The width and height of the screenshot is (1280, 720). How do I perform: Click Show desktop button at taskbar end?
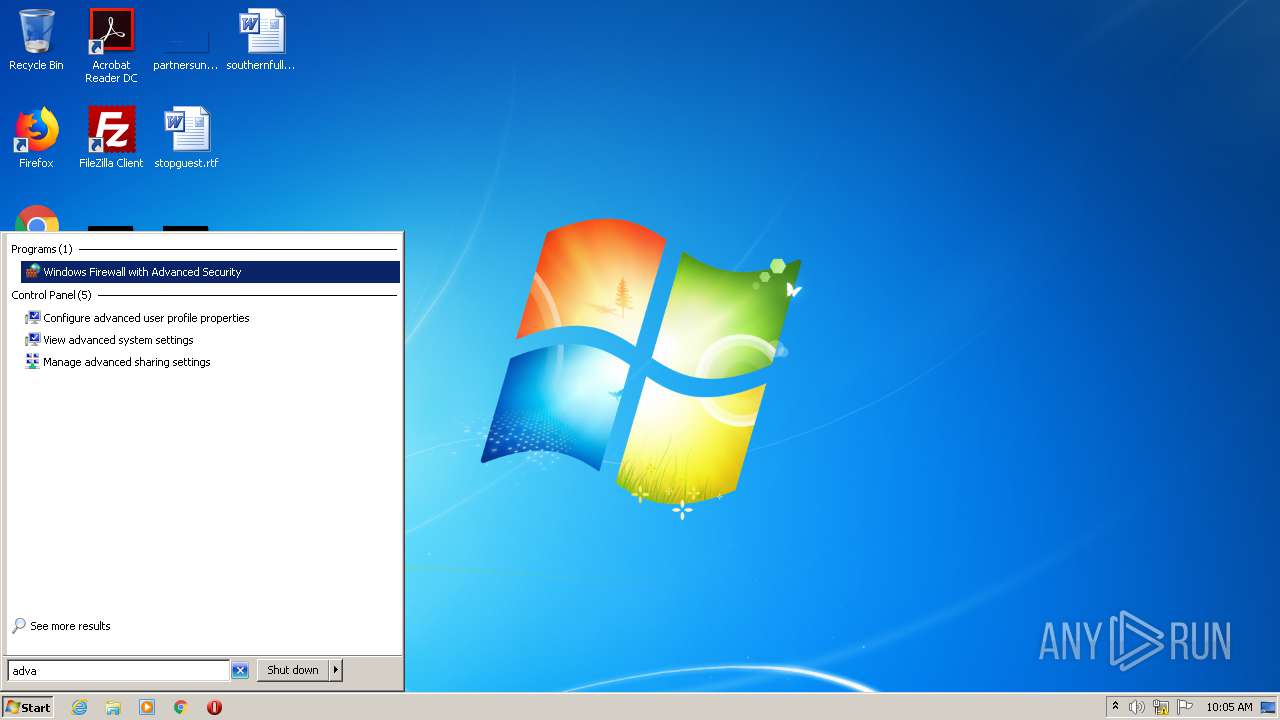1268,707
